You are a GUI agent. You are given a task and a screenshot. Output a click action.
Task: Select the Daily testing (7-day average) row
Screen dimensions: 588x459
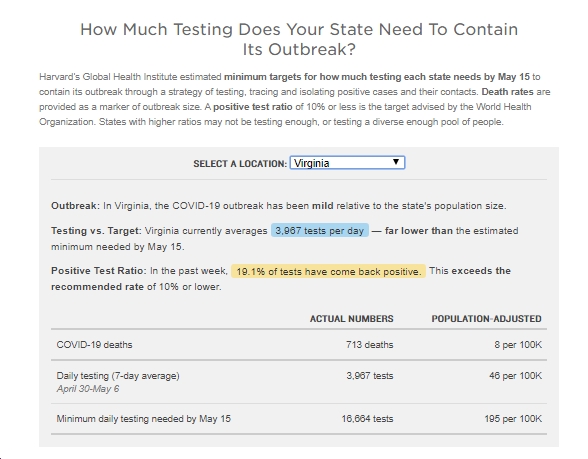299,382
